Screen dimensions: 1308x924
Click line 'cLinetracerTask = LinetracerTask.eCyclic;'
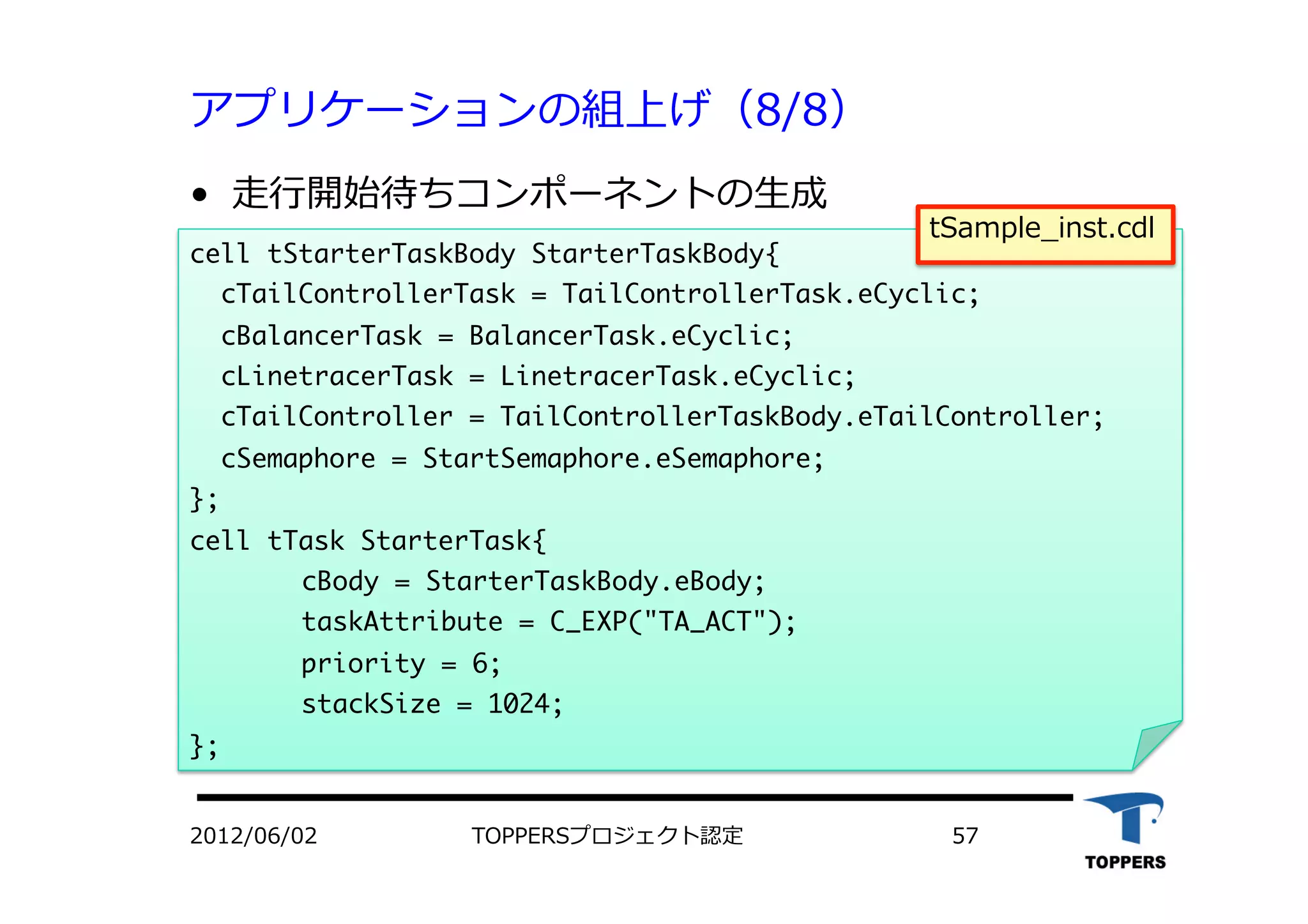pos(538,376)
